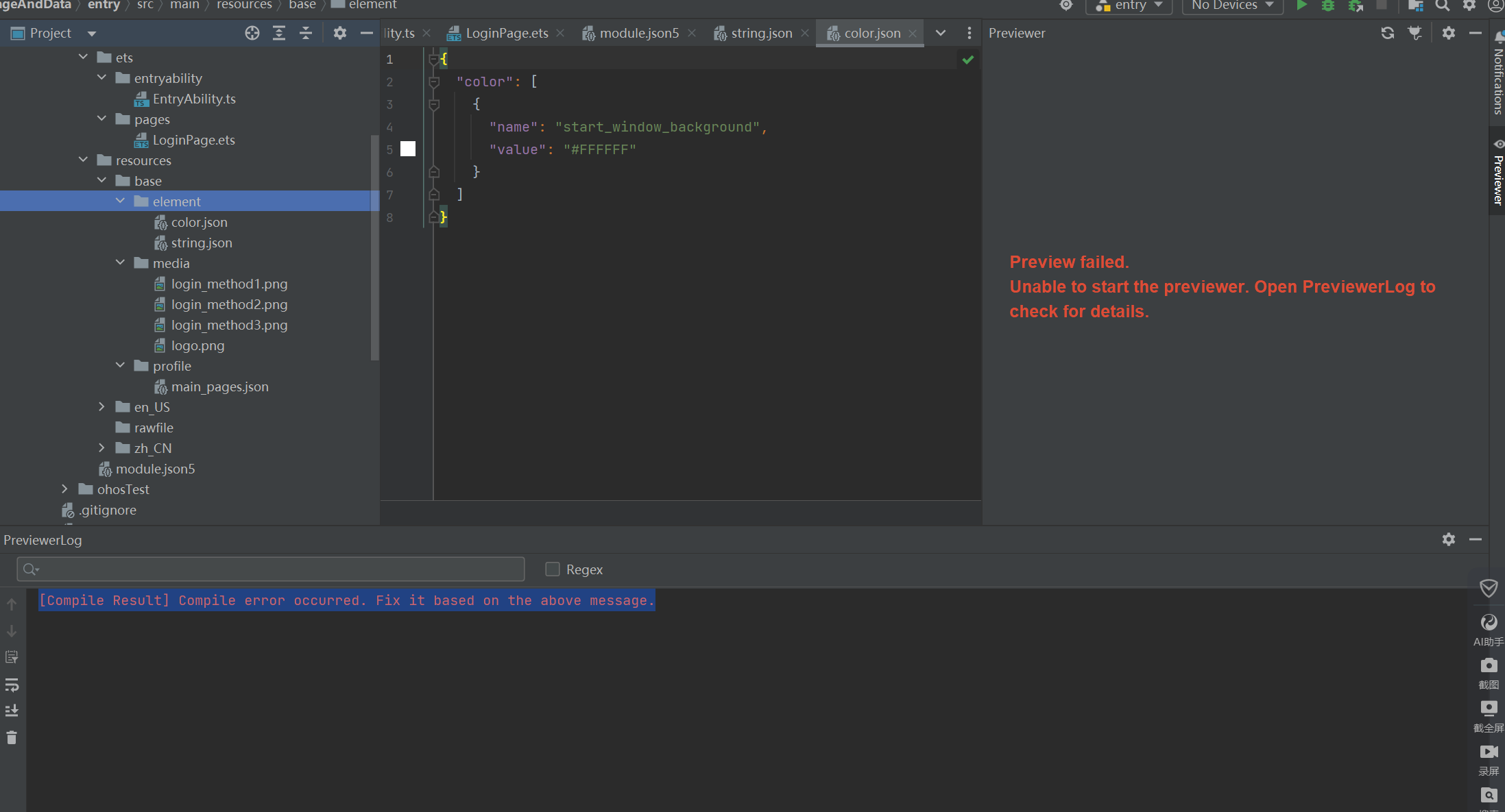Viewport: 1505px width, 812px height.
Task: Click the 截图 screenshot camera icon
Action: coord(1489,672)
